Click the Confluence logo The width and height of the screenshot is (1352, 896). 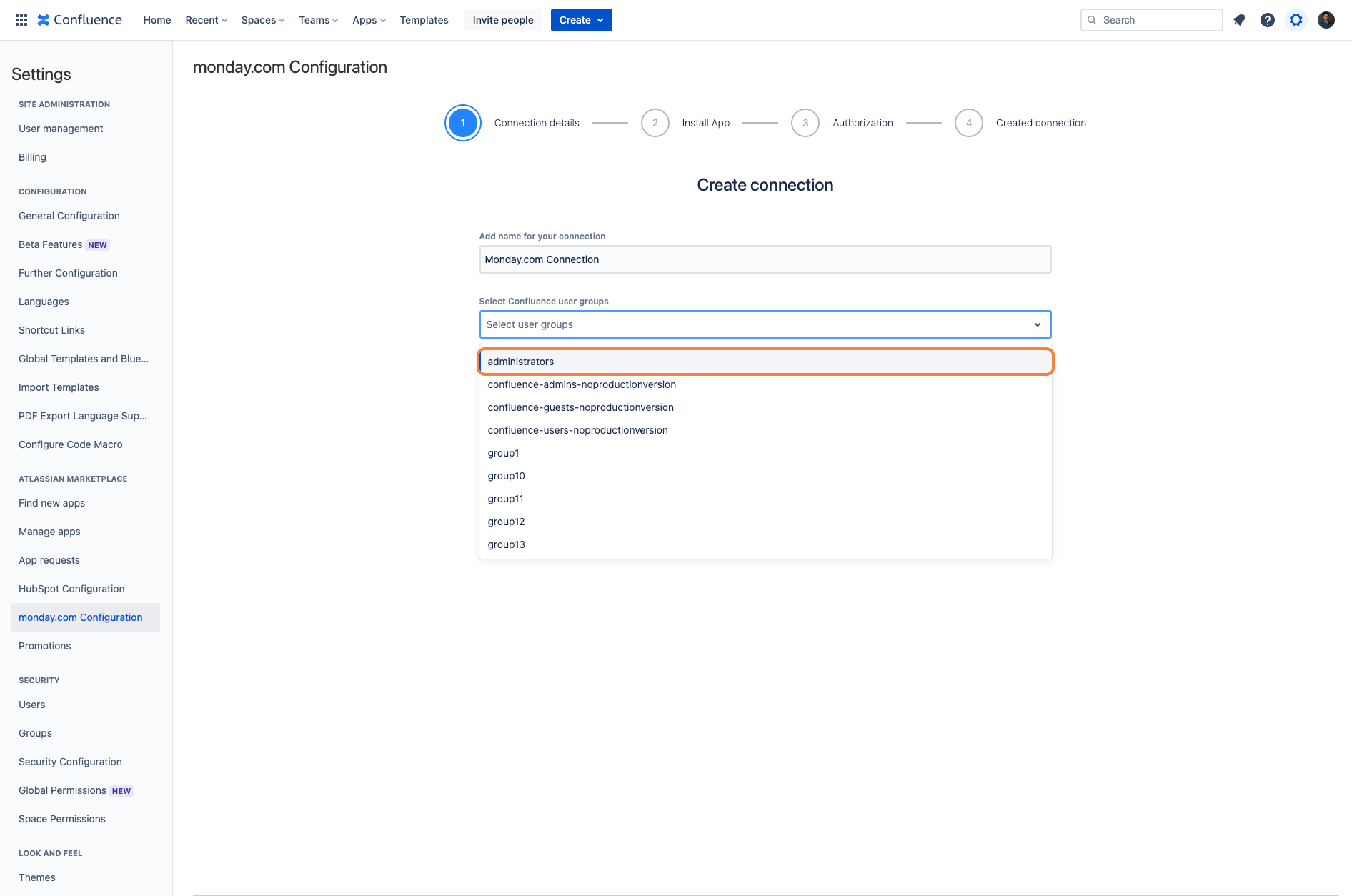point(79,20)
